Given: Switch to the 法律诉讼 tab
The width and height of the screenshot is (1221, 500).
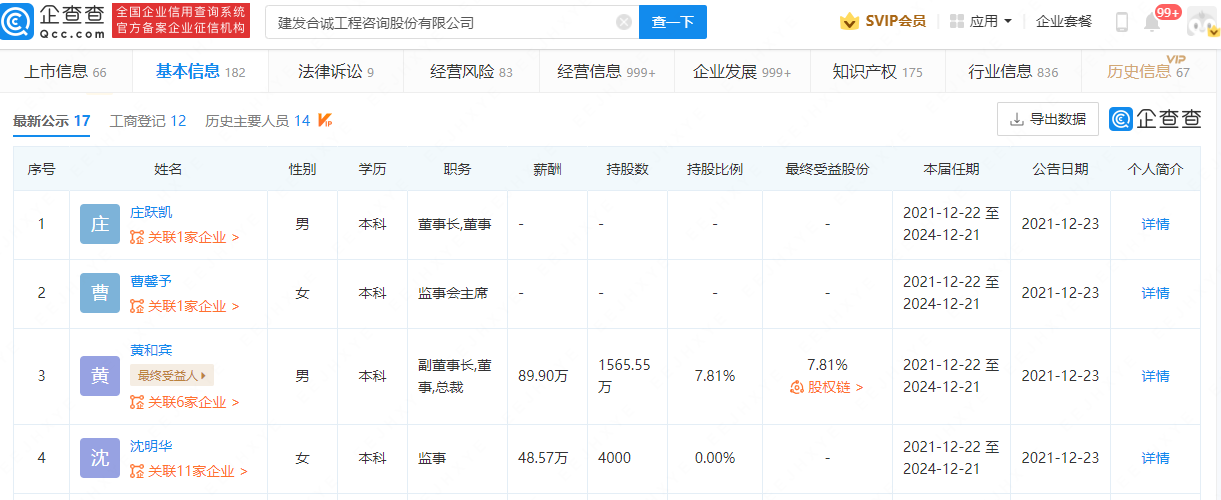Looking at the screenshot, I should pyautogui.click(x=336, y=72).
